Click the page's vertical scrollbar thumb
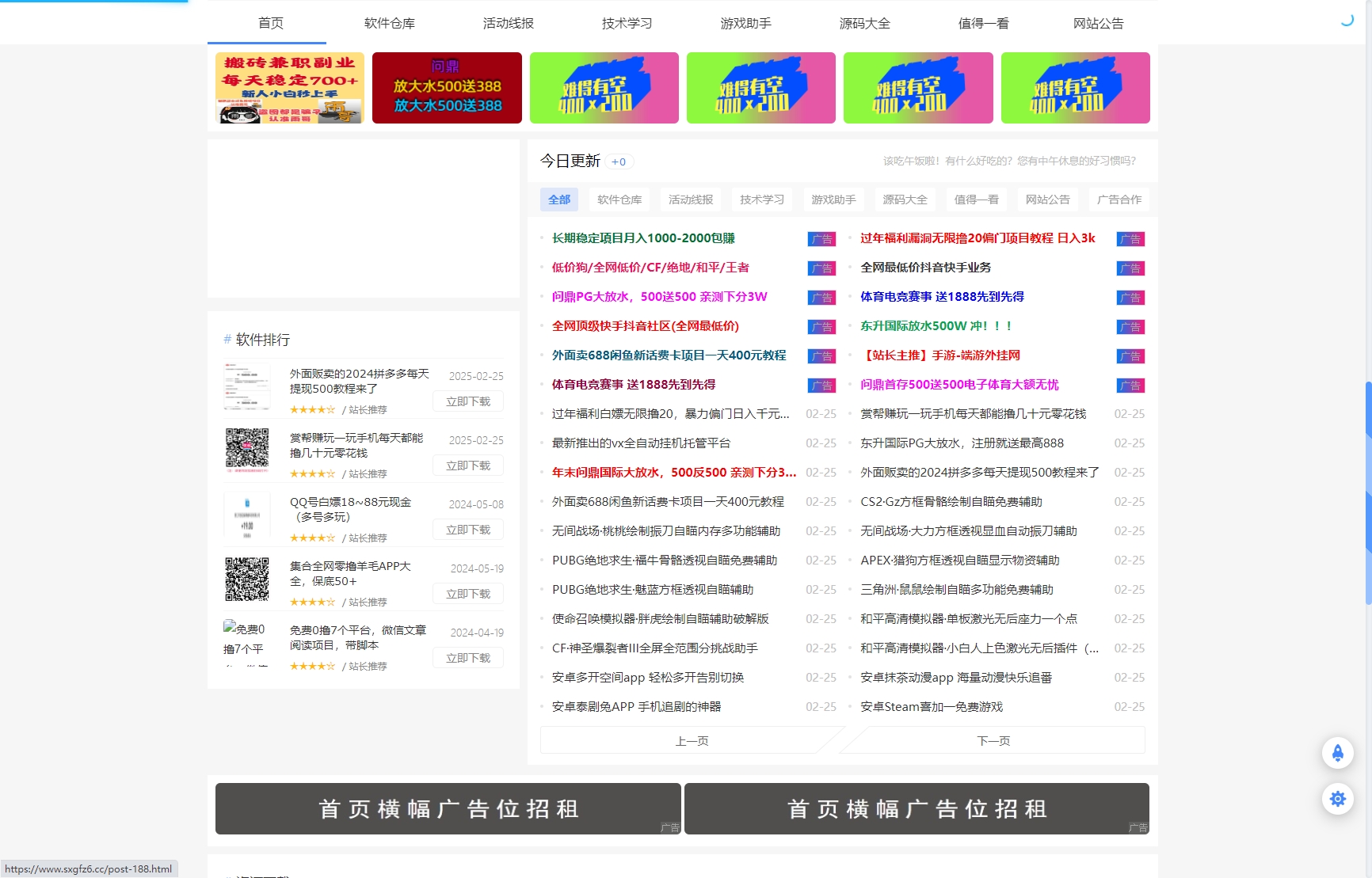This screenshot has width=1372, height=878. (1368, 492)
